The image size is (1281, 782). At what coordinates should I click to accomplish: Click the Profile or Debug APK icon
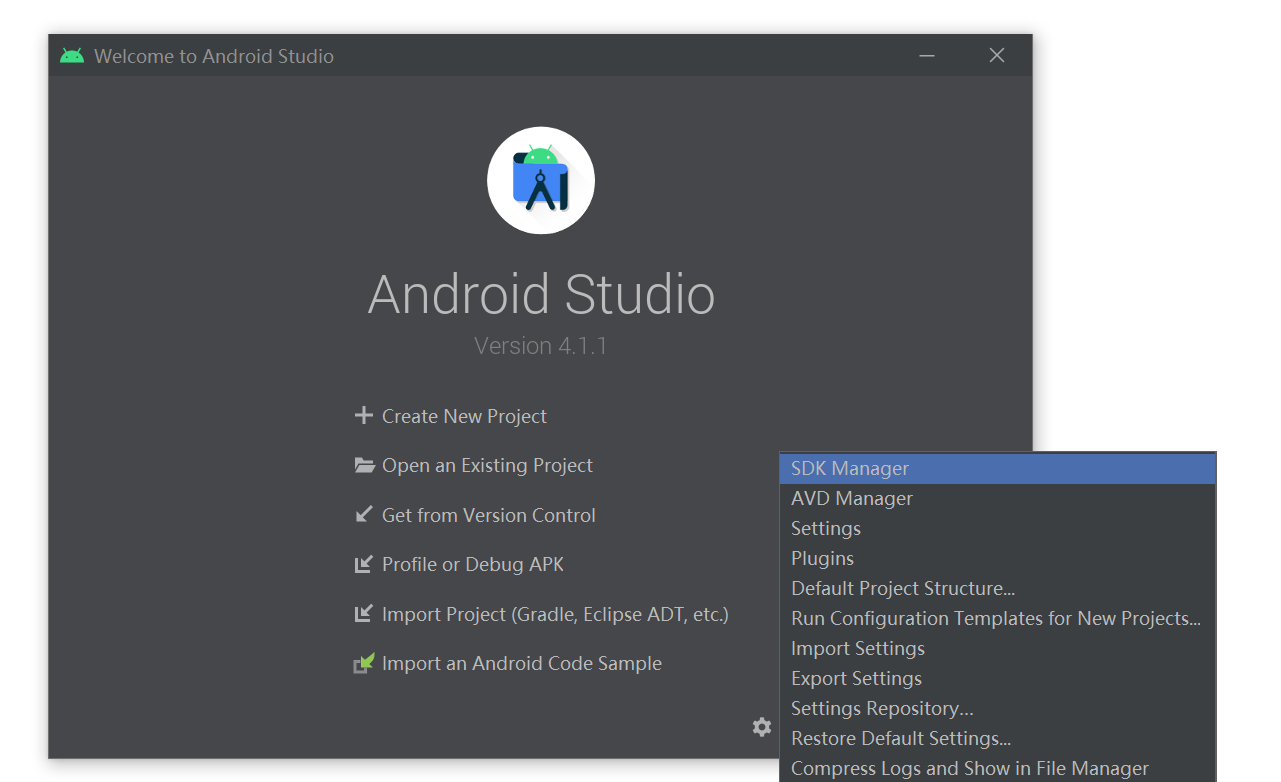coord(364,563)
